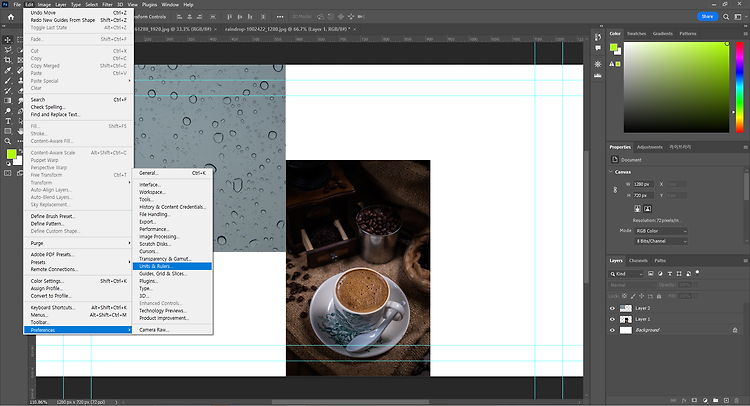This screenshot has width=750, height=406.
Task: Toggle visibility of Layer 1
Action: [613, 319]
